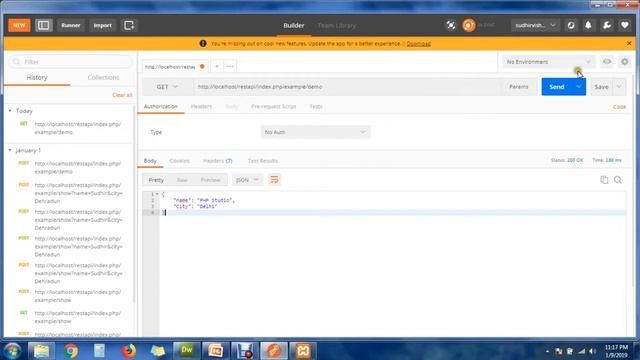Open manage environments gear icon
This screenshot has height=360, width=640.
click(624, 62)
